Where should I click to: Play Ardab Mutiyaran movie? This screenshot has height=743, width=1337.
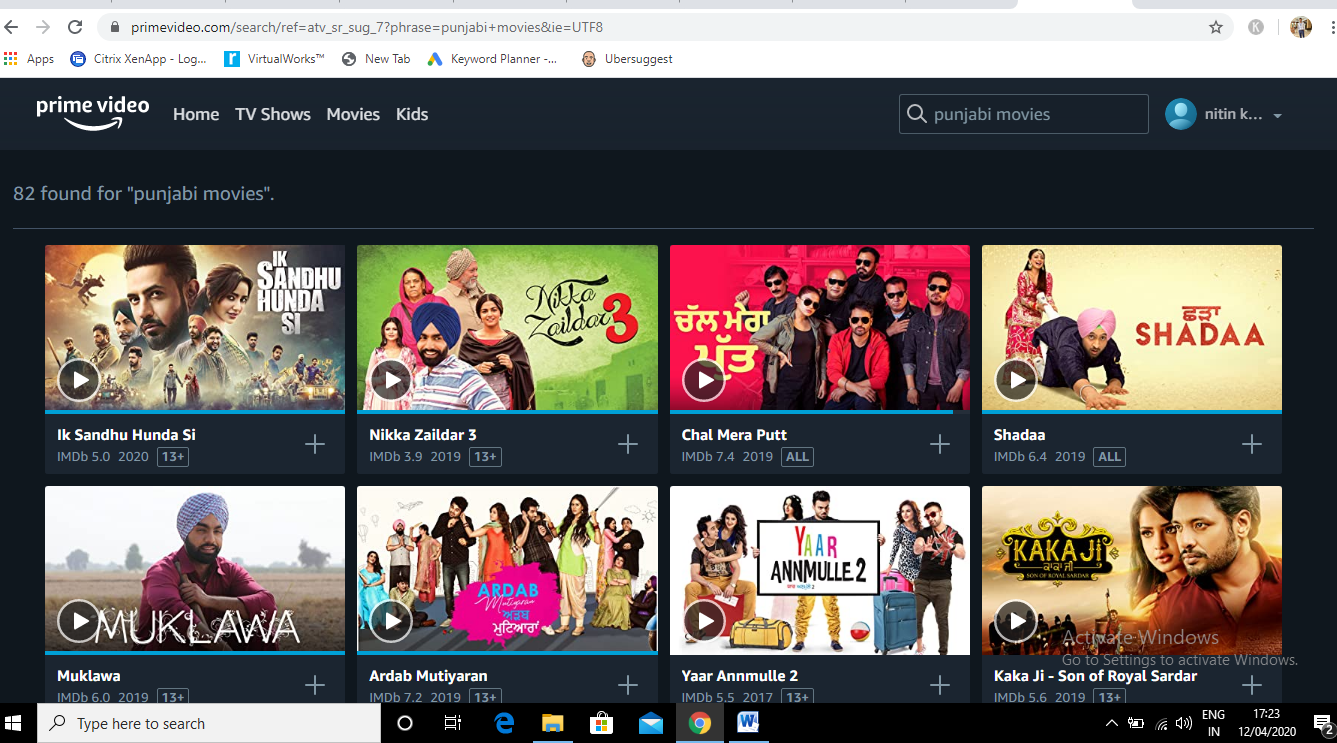(x=391, y=621)
